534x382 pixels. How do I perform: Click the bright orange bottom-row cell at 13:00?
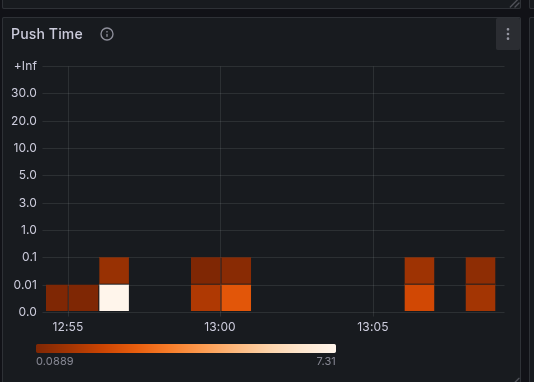(x=236, y=298)
